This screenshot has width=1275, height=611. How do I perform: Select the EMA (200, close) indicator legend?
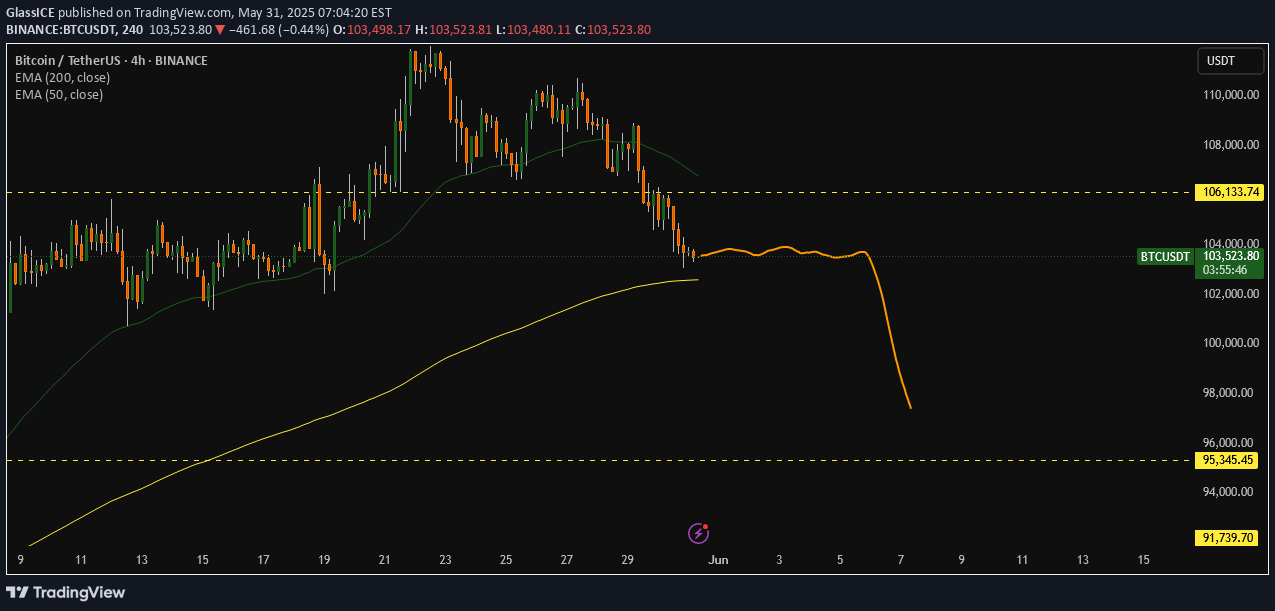pos(62,77)
